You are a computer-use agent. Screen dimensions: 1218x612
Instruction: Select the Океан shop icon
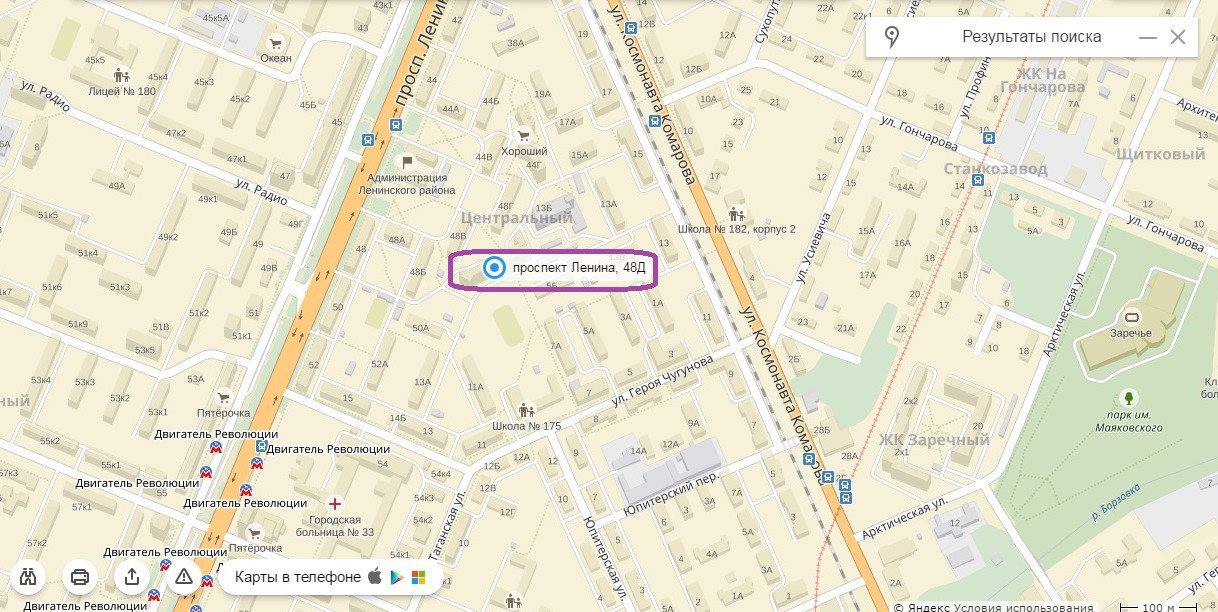(x=274, y=43)
